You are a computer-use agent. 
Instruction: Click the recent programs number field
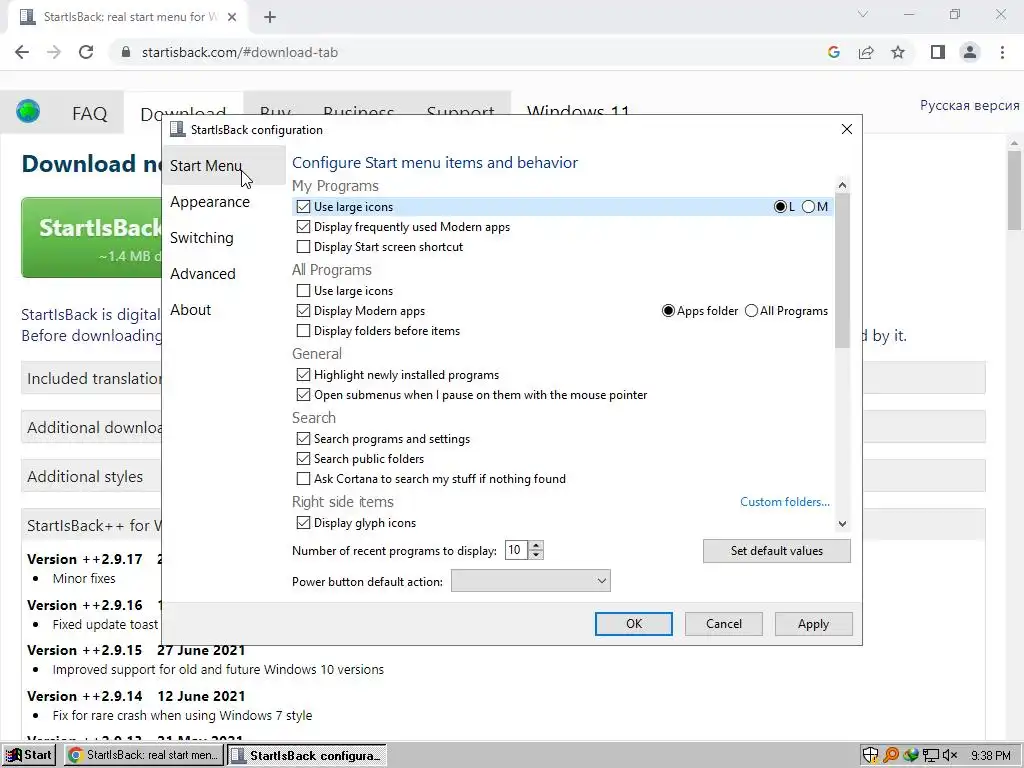517,551
